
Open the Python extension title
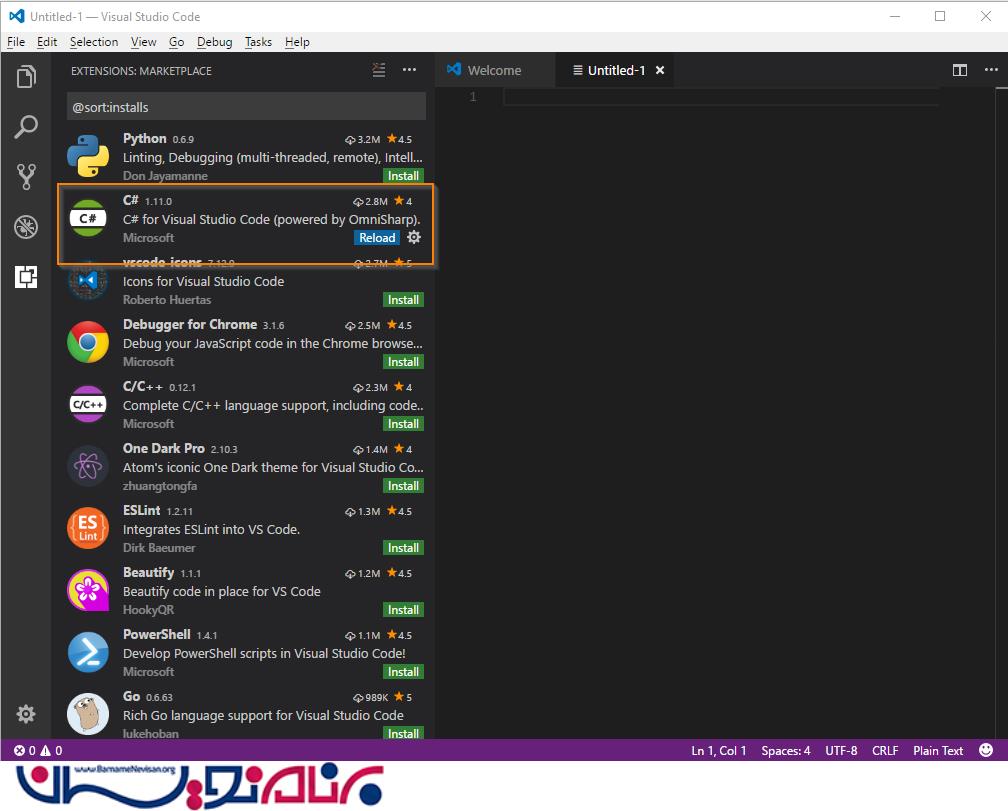tap(145, 138)
